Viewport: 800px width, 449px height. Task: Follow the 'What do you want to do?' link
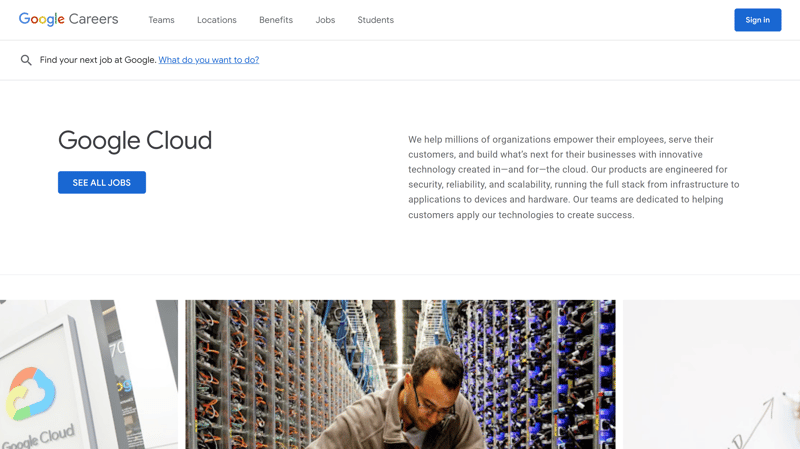point(209,60)
